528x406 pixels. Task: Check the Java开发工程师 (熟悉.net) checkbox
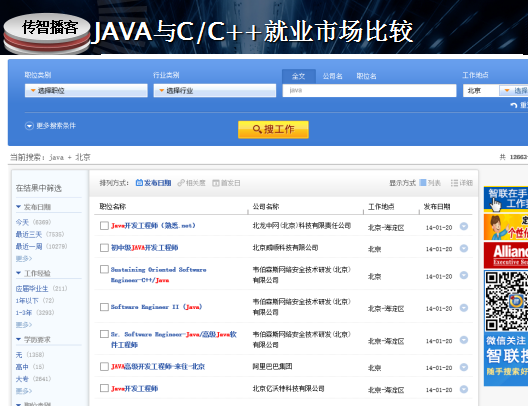click(x=104, y=226)
